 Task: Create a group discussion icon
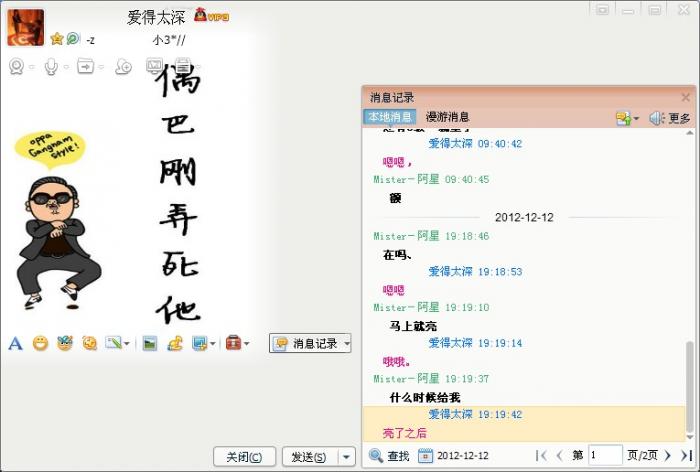(123, 67)
